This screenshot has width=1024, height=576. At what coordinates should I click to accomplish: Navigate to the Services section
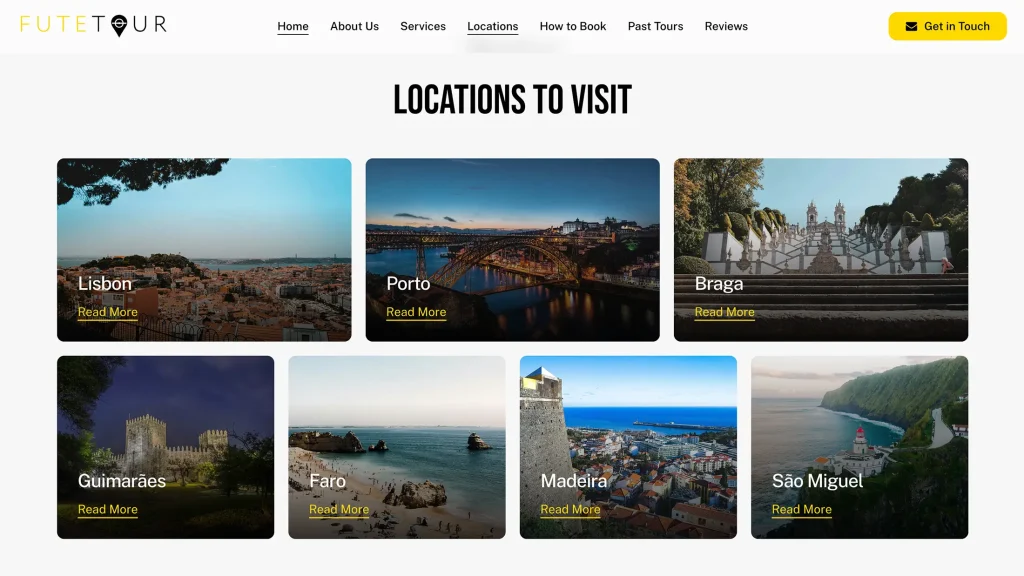click(423, 26)
